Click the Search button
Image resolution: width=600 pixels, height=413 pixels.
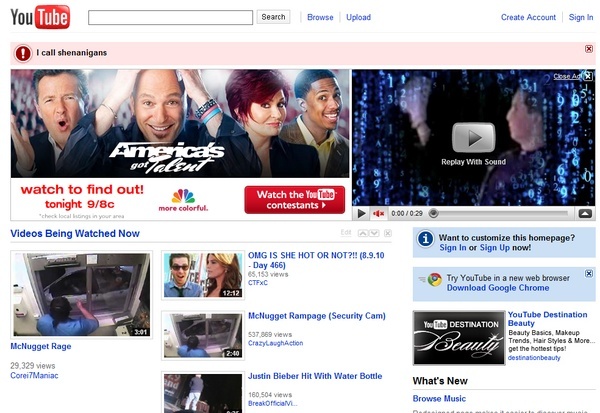(x=273, y=17)
